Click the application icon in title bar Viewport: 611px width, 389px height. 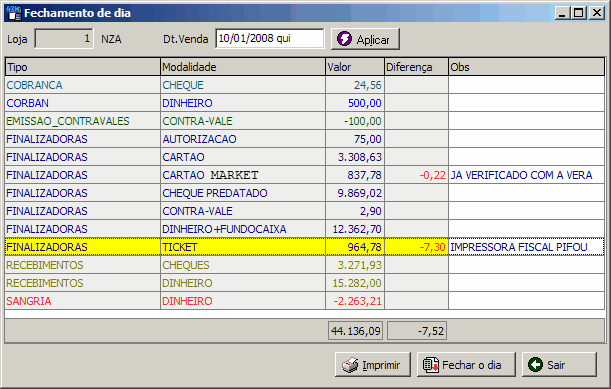point(14,13)
